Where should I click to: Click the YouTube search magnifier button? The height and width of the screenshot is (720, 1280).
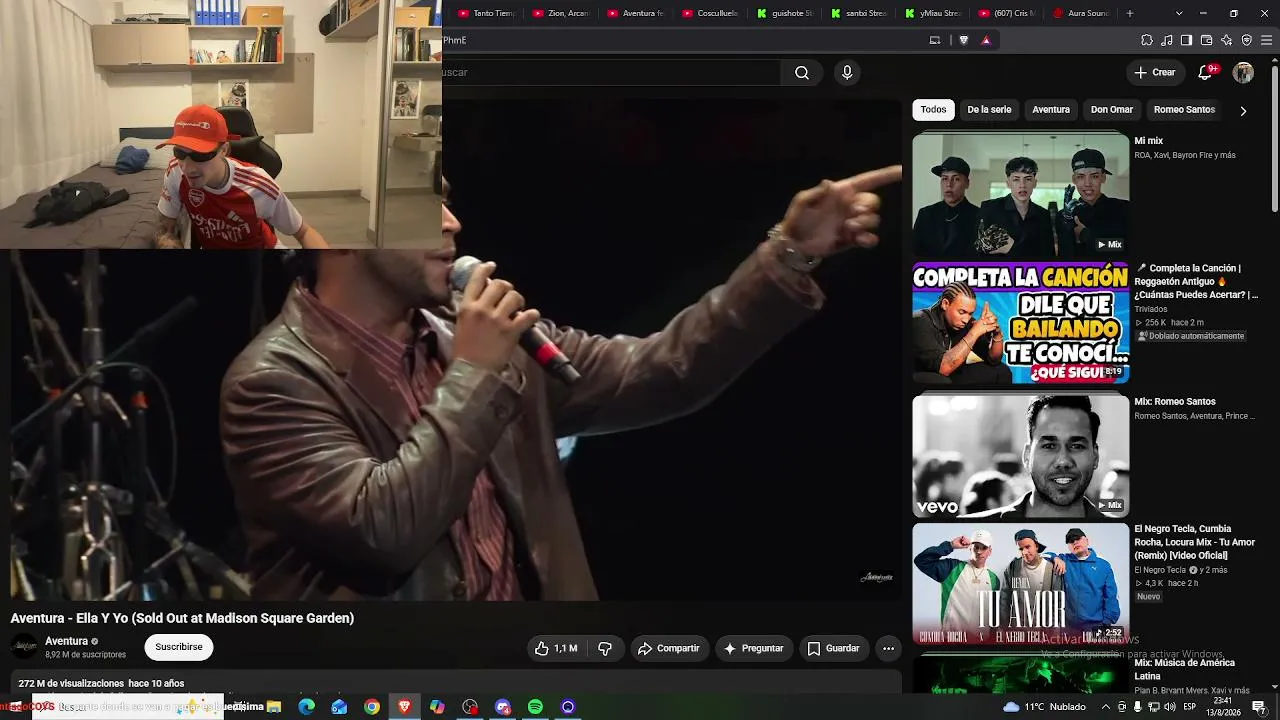tap(802, 72)
